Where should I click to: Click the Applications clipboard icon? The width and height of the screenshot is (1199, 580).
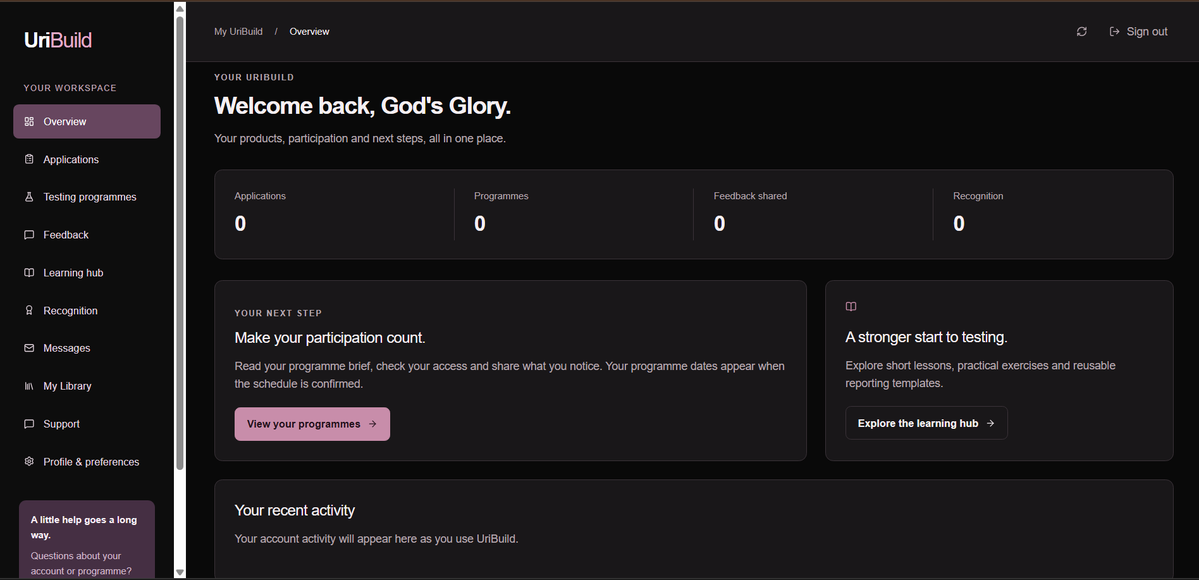[29, 159]
